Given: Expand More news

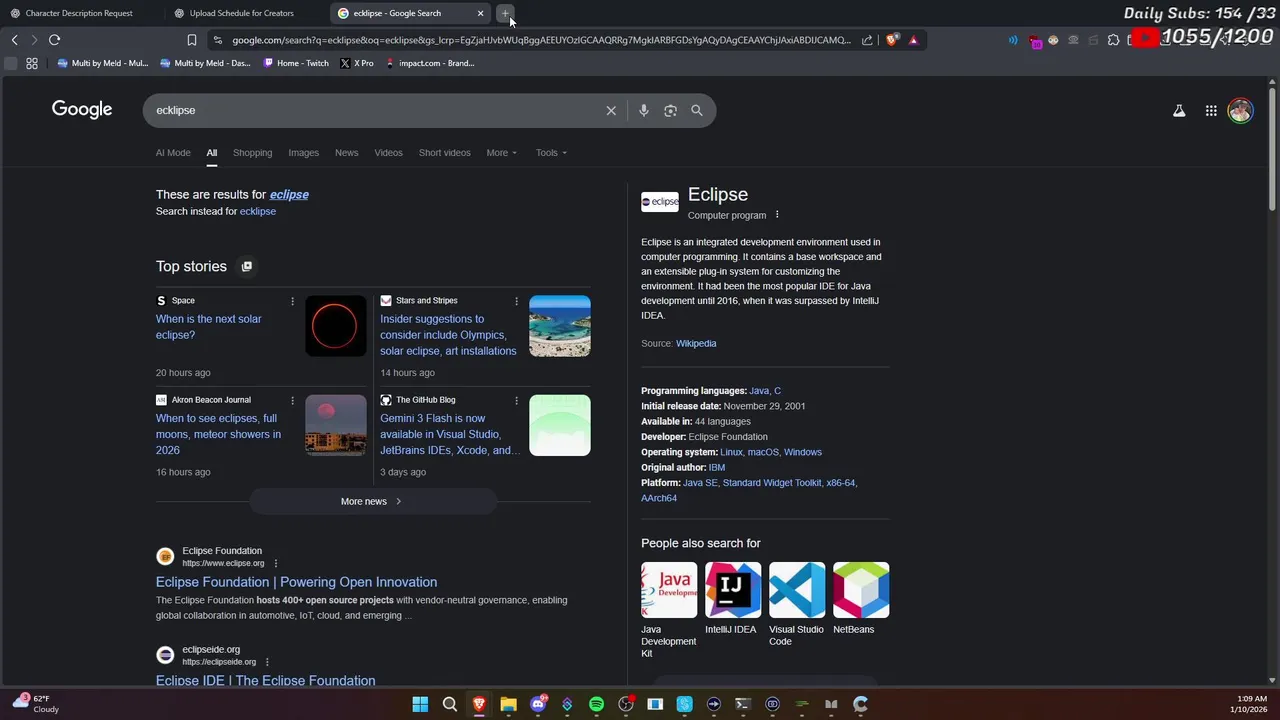Looking at the screenshot, I should pyautogui.click(x=372, y=501).
